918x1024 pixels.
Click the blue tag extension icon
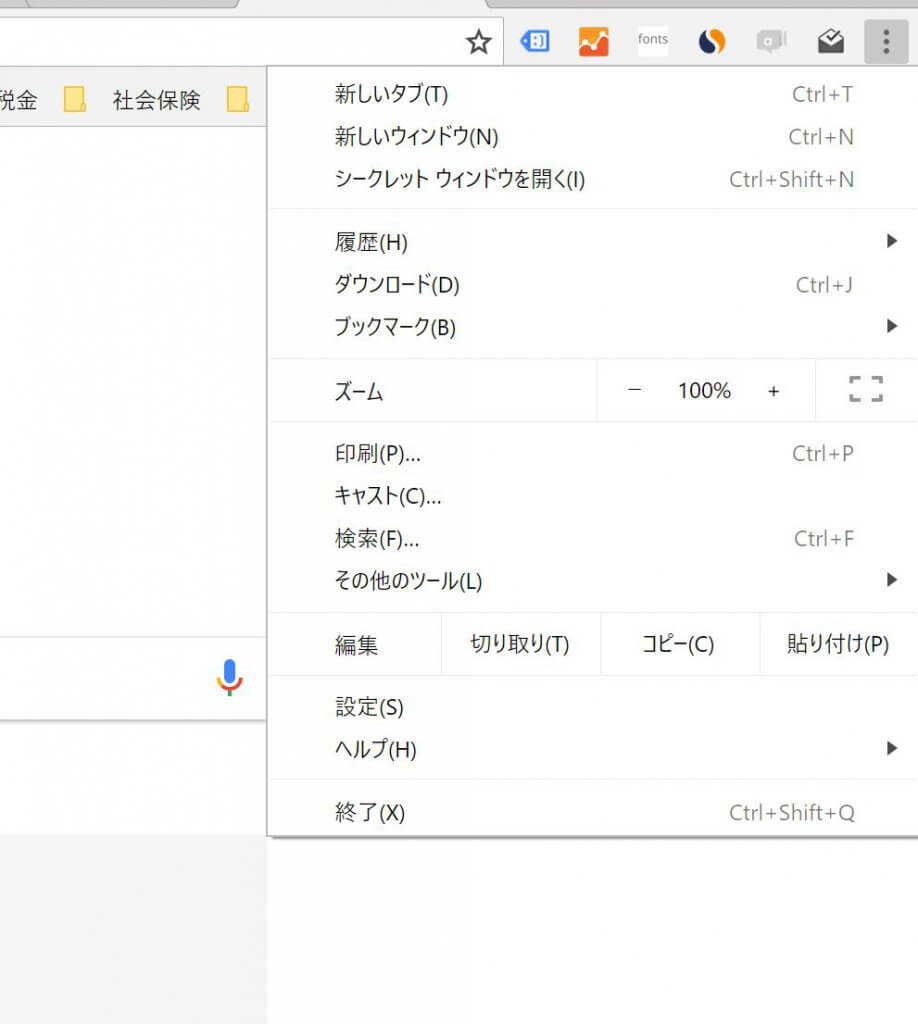pos(535,42)
